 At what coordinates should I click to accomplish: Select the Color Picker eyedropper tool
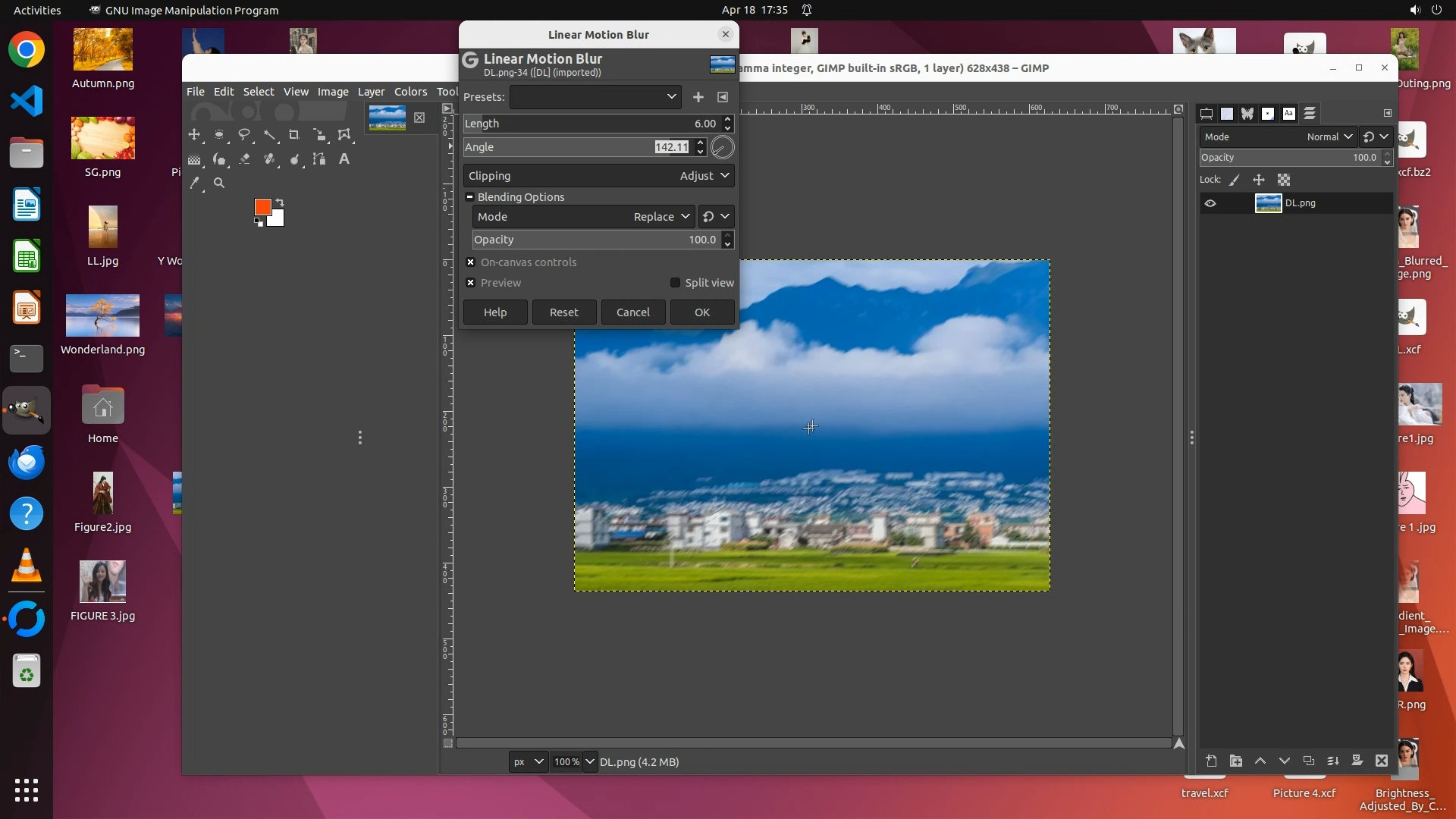coord(195,183)
